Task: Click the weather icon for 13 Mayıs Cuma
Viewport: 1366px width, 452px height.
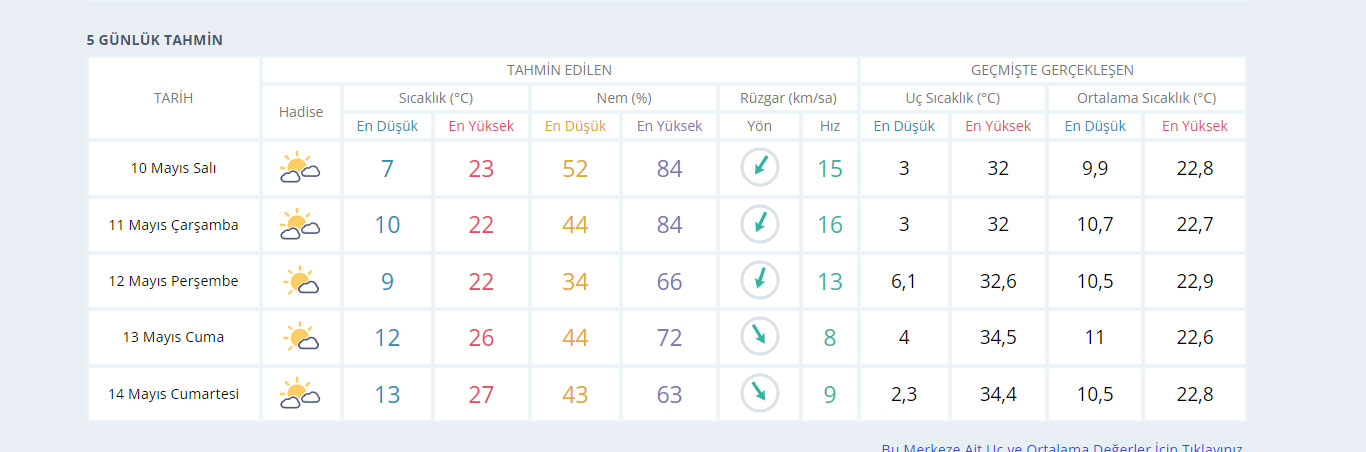Action: click(x=300, y=338)
